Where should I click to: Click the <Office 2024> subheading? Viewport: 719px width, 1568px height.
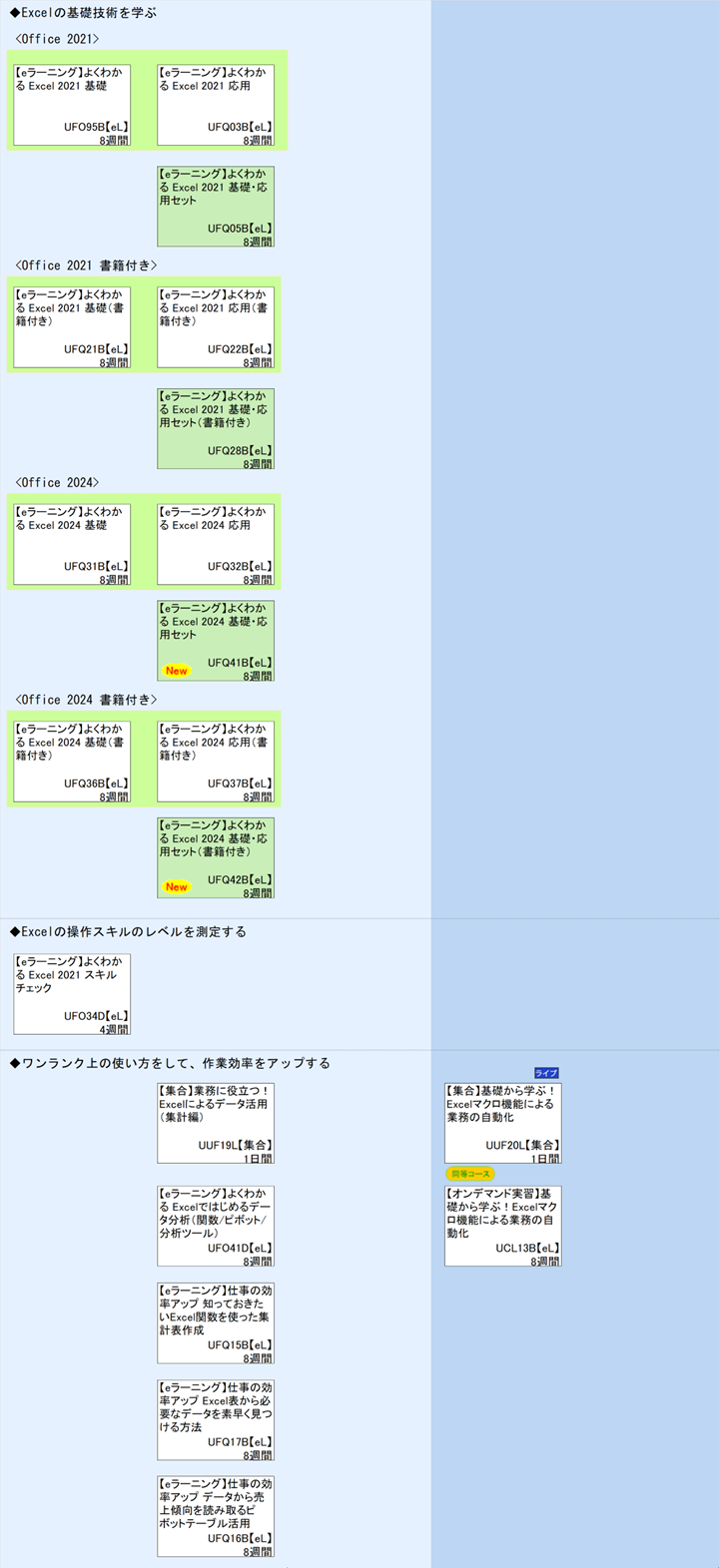point(57,482)
